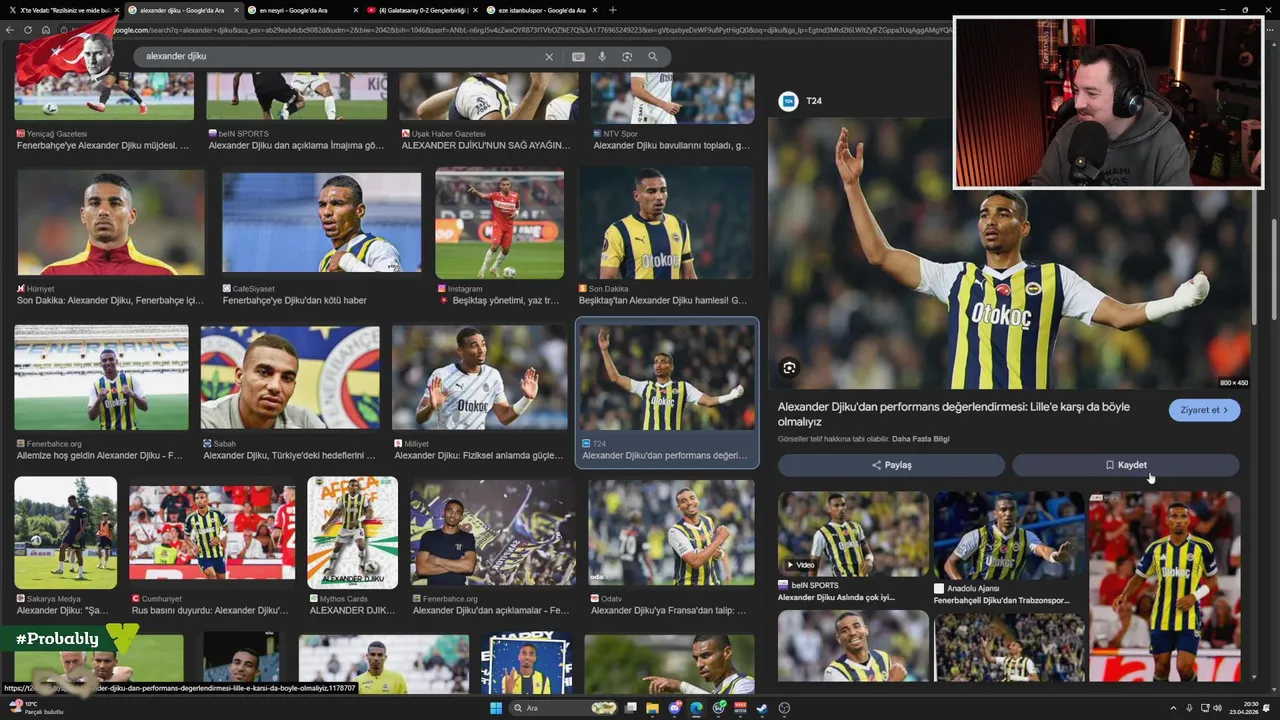Open Mythos Cards ALEXANDER DJIKU card image

352,533
